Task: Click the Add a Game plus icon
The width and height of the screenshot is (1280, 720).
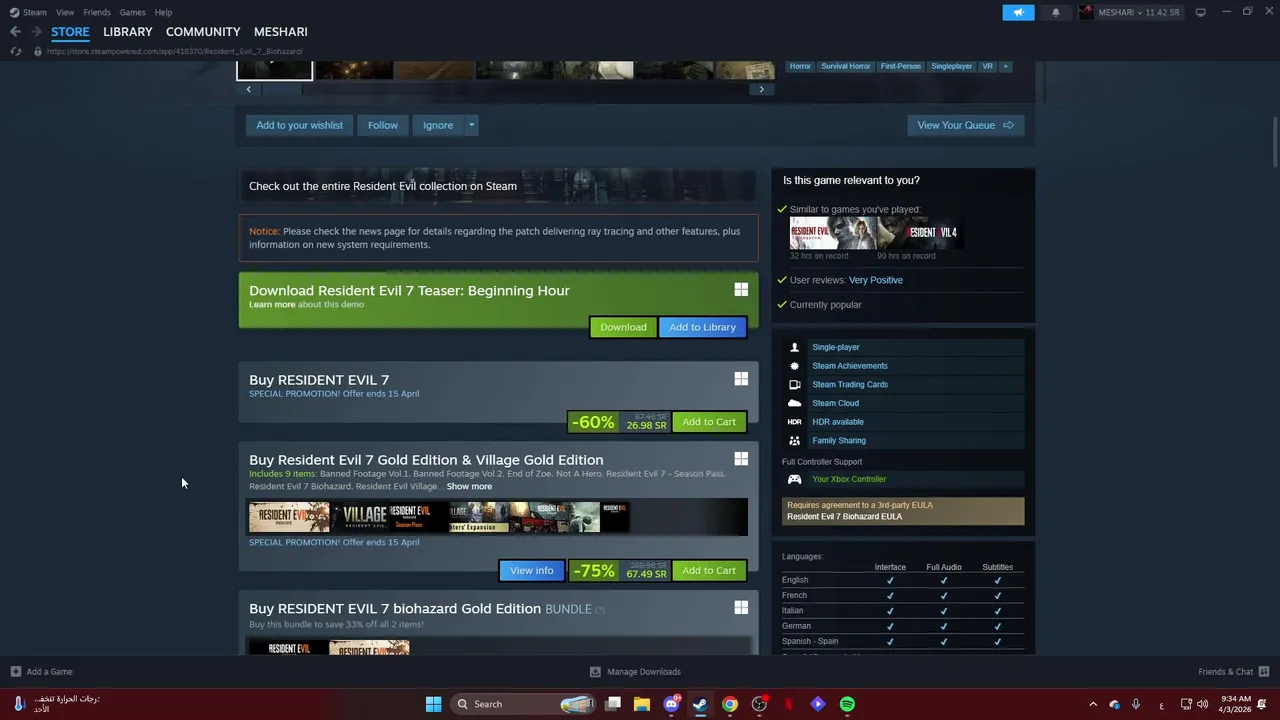Action: pyautogui.click(x=15, y=672)
